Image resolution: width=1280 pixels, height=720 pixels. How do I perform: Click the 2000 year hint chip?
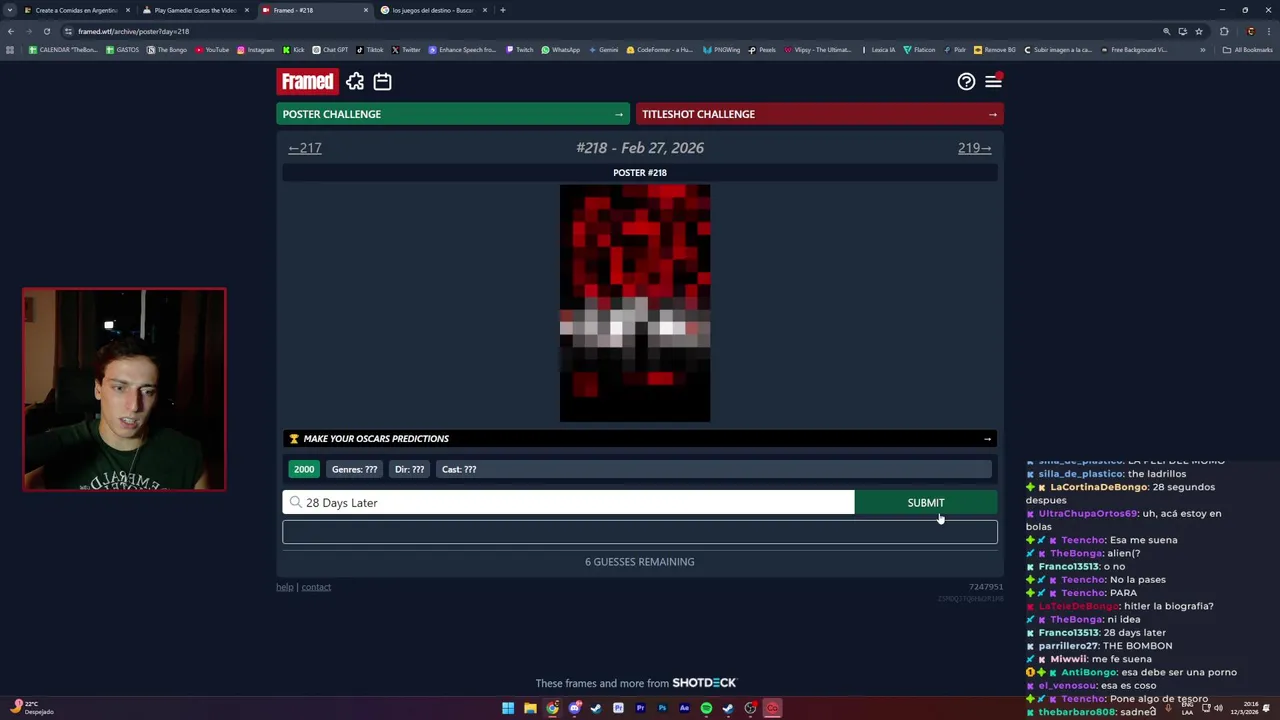pyautogui.click(x=304, y=469)
